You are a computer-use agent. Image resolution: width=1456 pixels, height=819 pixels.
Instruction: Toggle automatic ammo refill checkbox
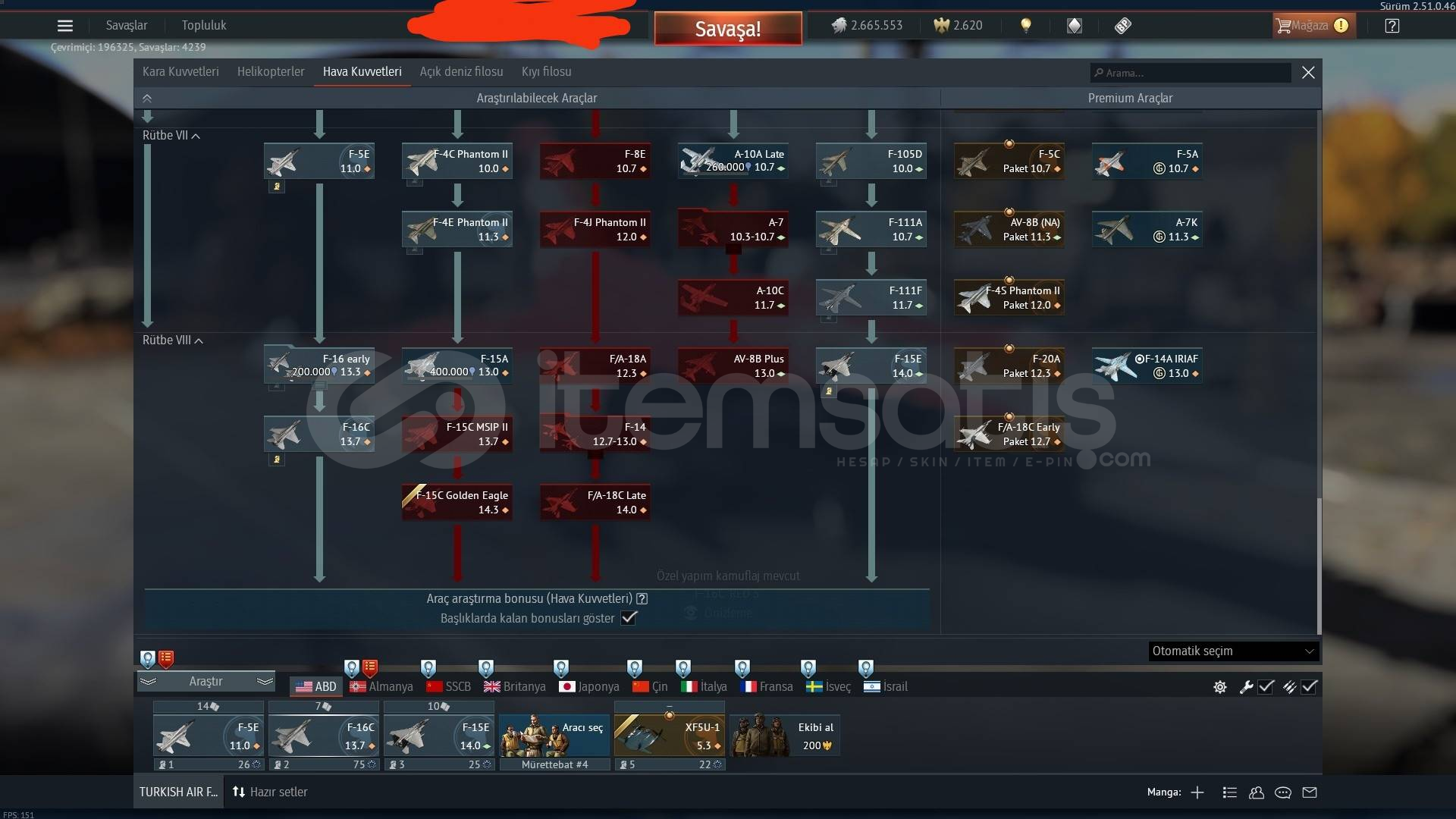(x=1310, y=687)
